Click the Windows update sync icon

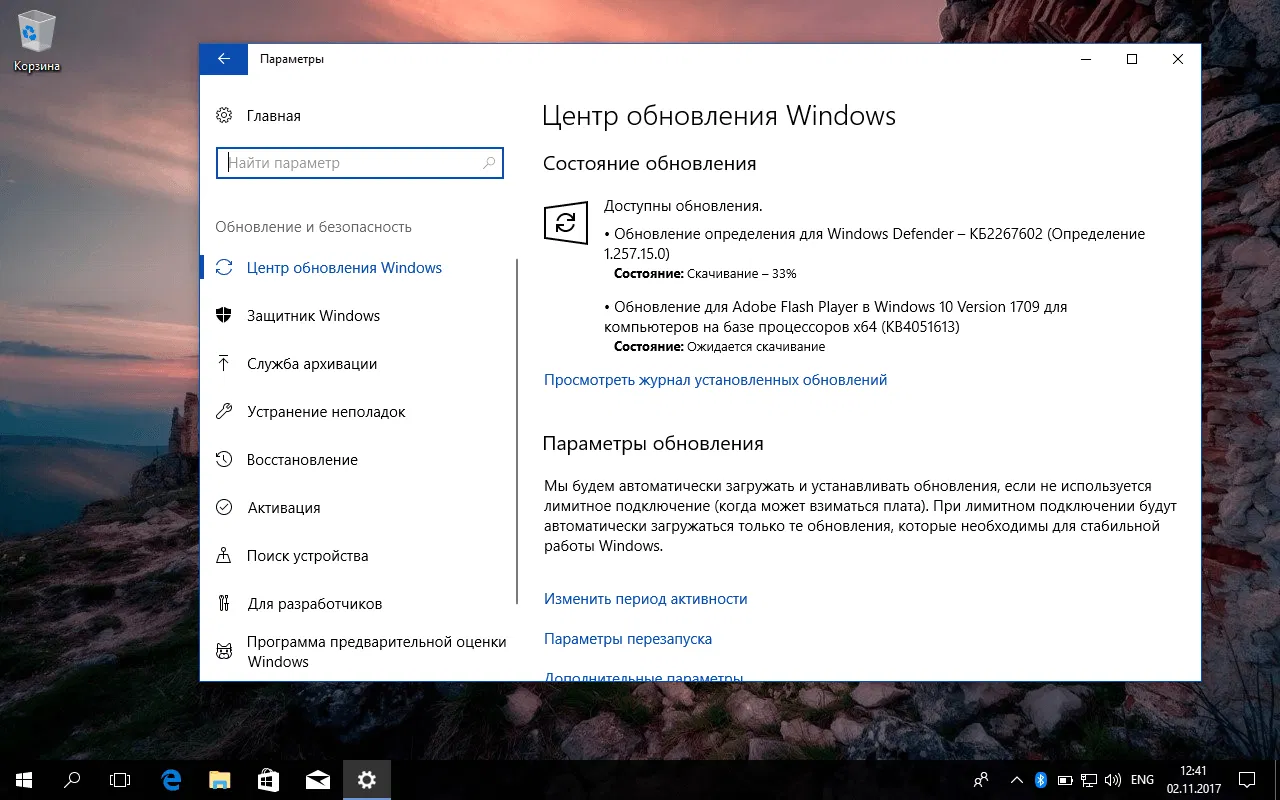click(566, 223)
